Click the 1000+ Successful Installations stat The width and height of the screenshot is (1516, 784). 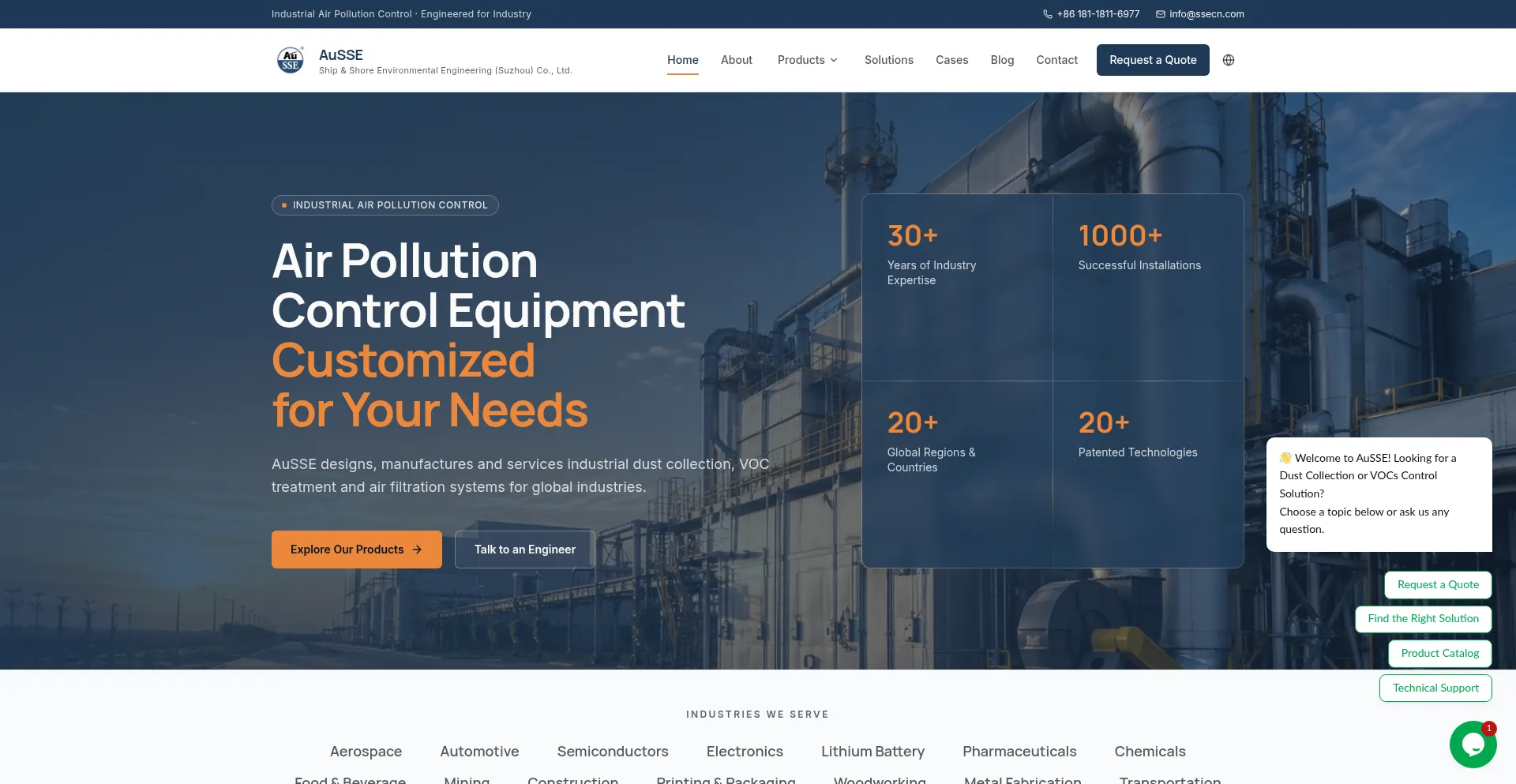point(1148,287)
